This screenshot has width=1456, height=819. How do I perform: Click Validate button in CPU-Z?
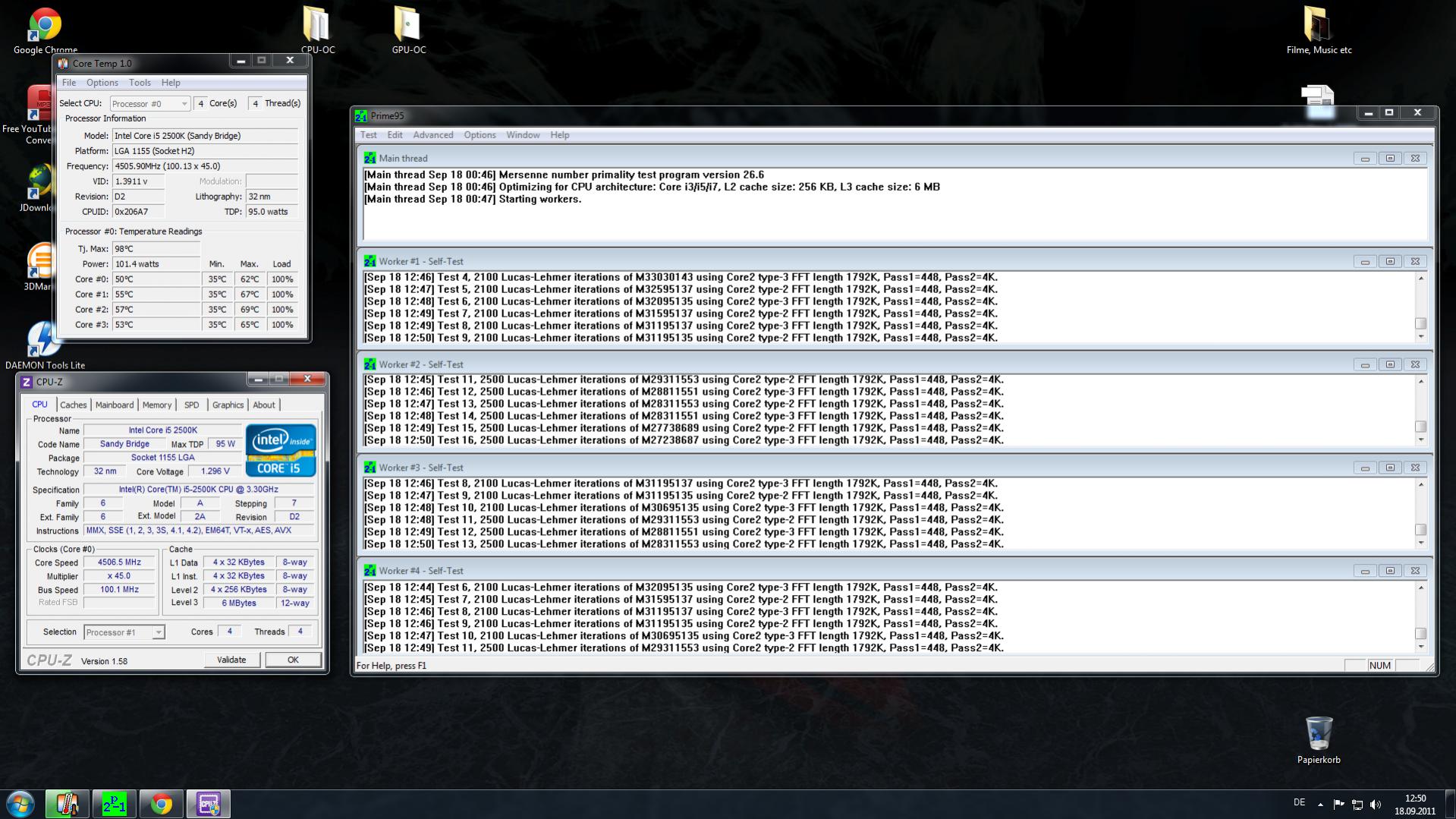231,660
